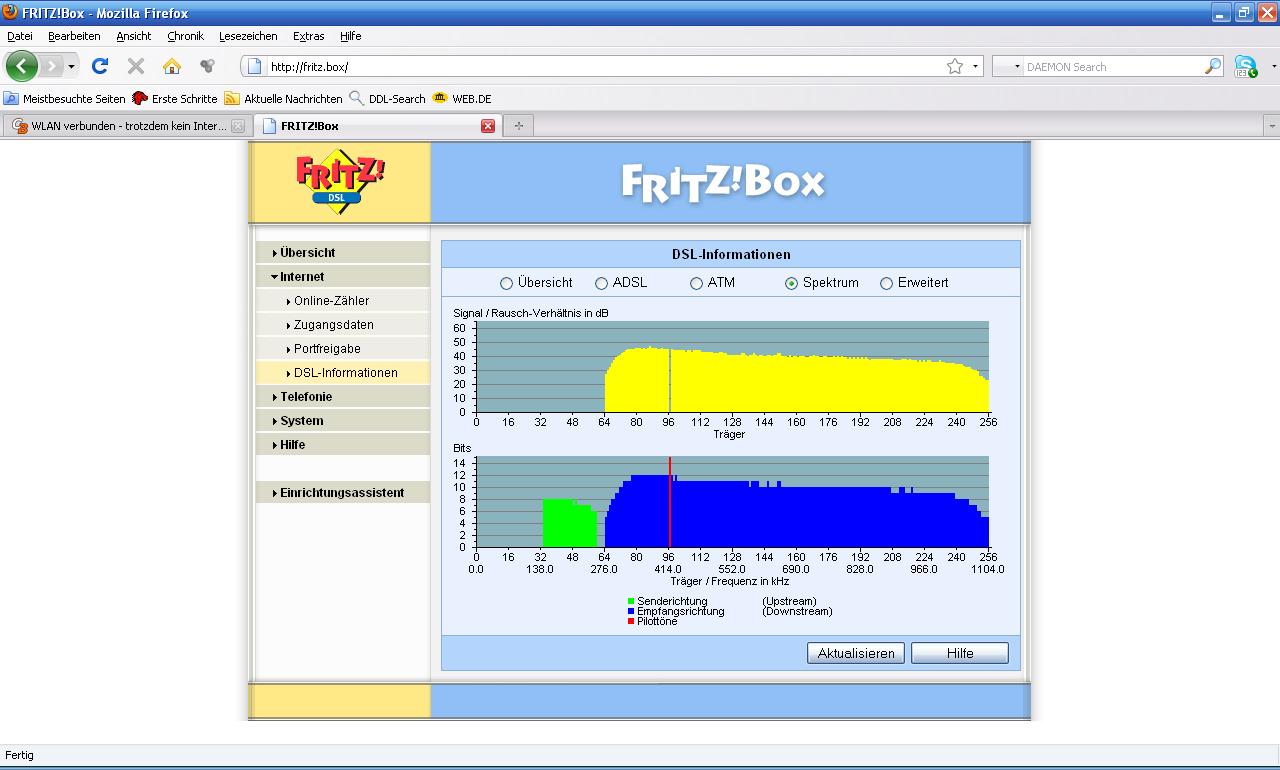Screen dimensions: 1280x770
Task: Open the back-history dropdown arrow
Action: (x=71, y=67)
